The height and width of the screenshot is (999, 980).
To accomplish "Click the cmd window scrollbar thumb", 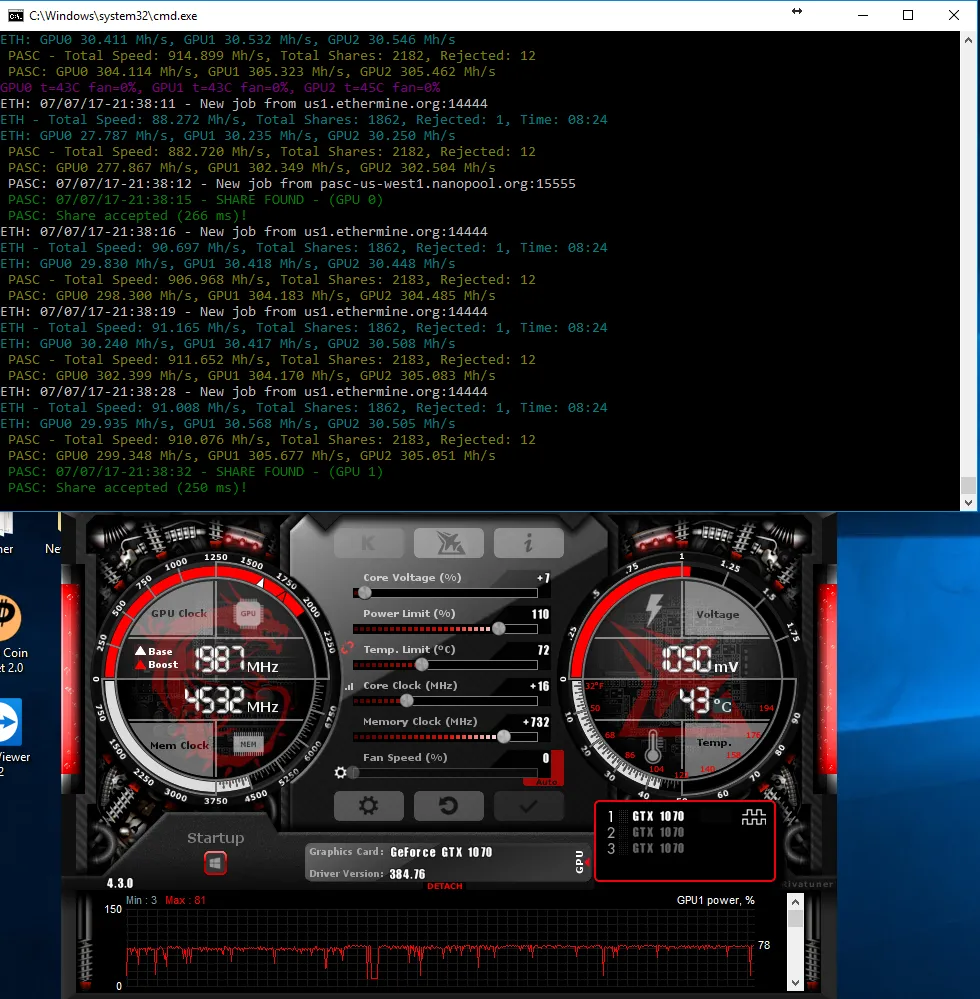I will (x=969, y=485).
